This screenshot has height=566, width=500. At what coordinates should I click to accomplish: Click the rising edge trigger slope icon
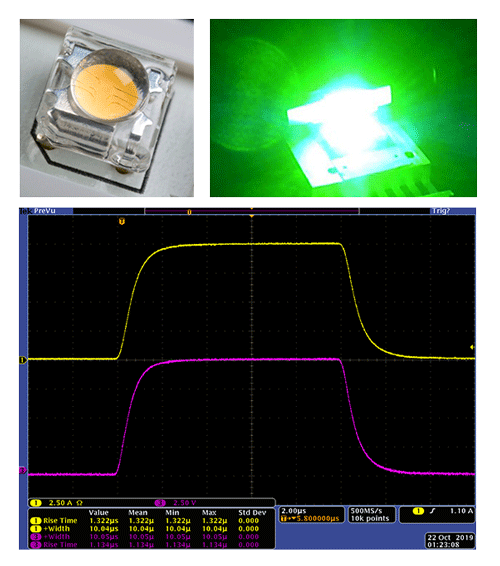(x=432, y=511)
